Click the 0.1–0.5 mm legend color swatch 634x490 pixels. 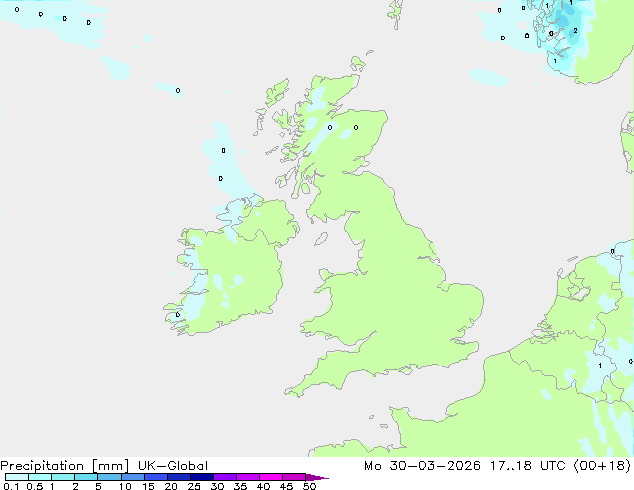[17, 477]
